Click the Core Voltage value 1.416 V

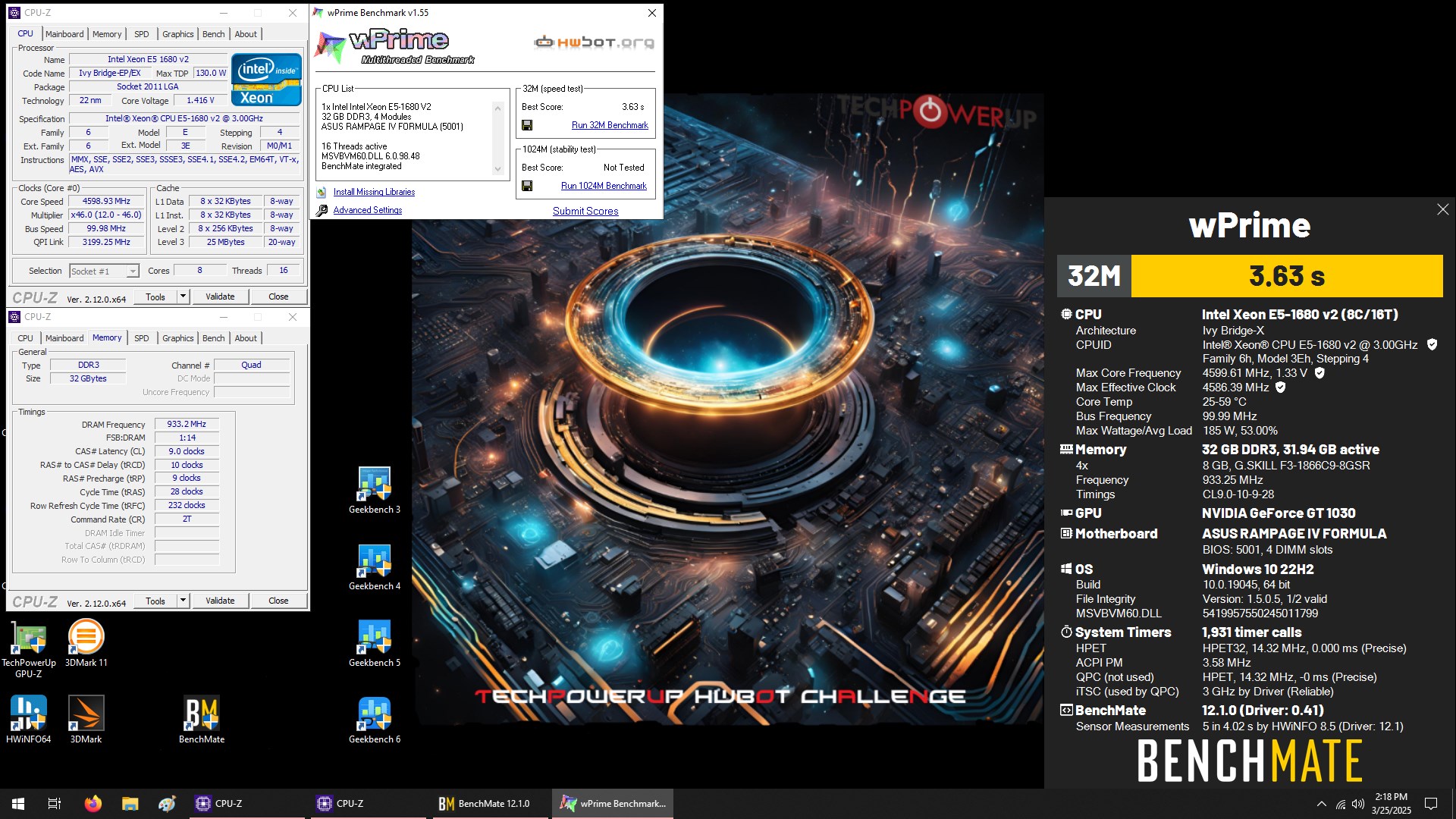tap(200, 100)
